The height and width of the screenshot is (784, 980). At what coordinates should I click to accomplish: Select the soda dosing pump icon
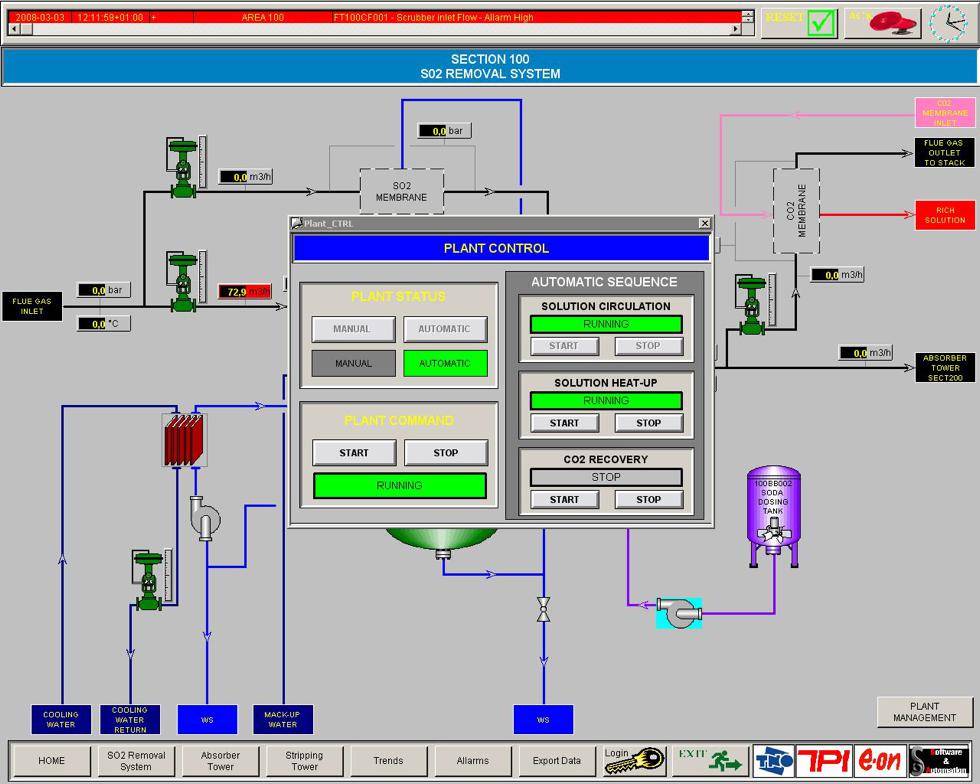click(x=679, y=611)
